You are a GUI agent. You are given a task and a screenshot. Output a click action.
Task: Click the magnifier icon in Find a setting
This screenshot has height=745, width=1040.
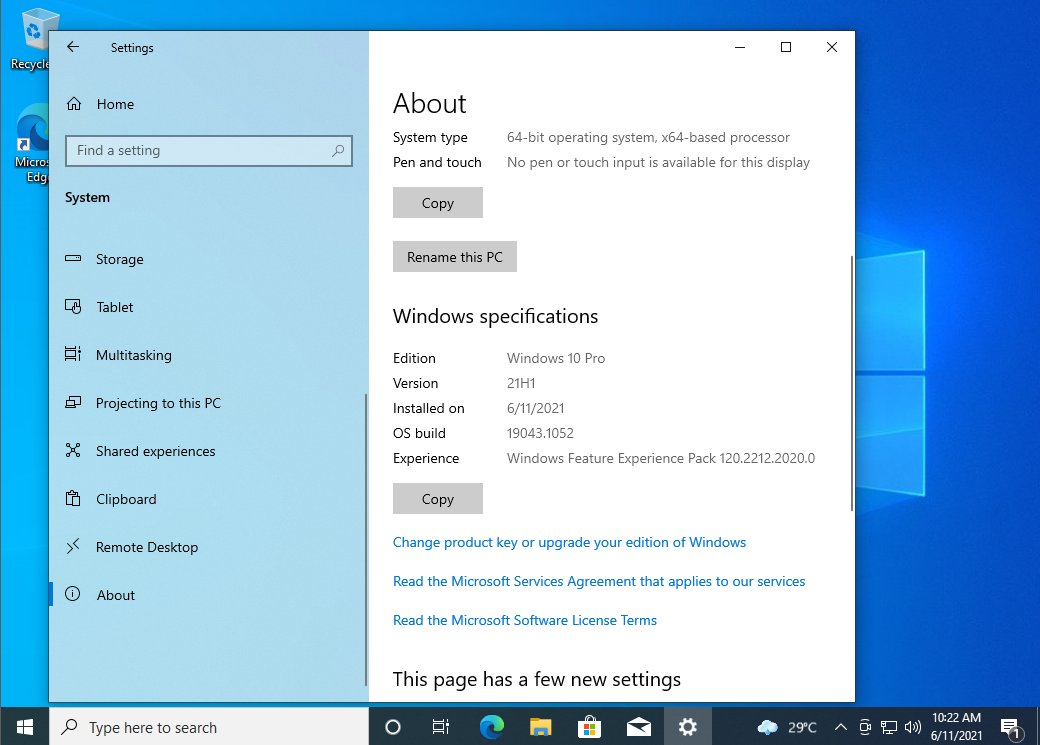pos(338,151)
